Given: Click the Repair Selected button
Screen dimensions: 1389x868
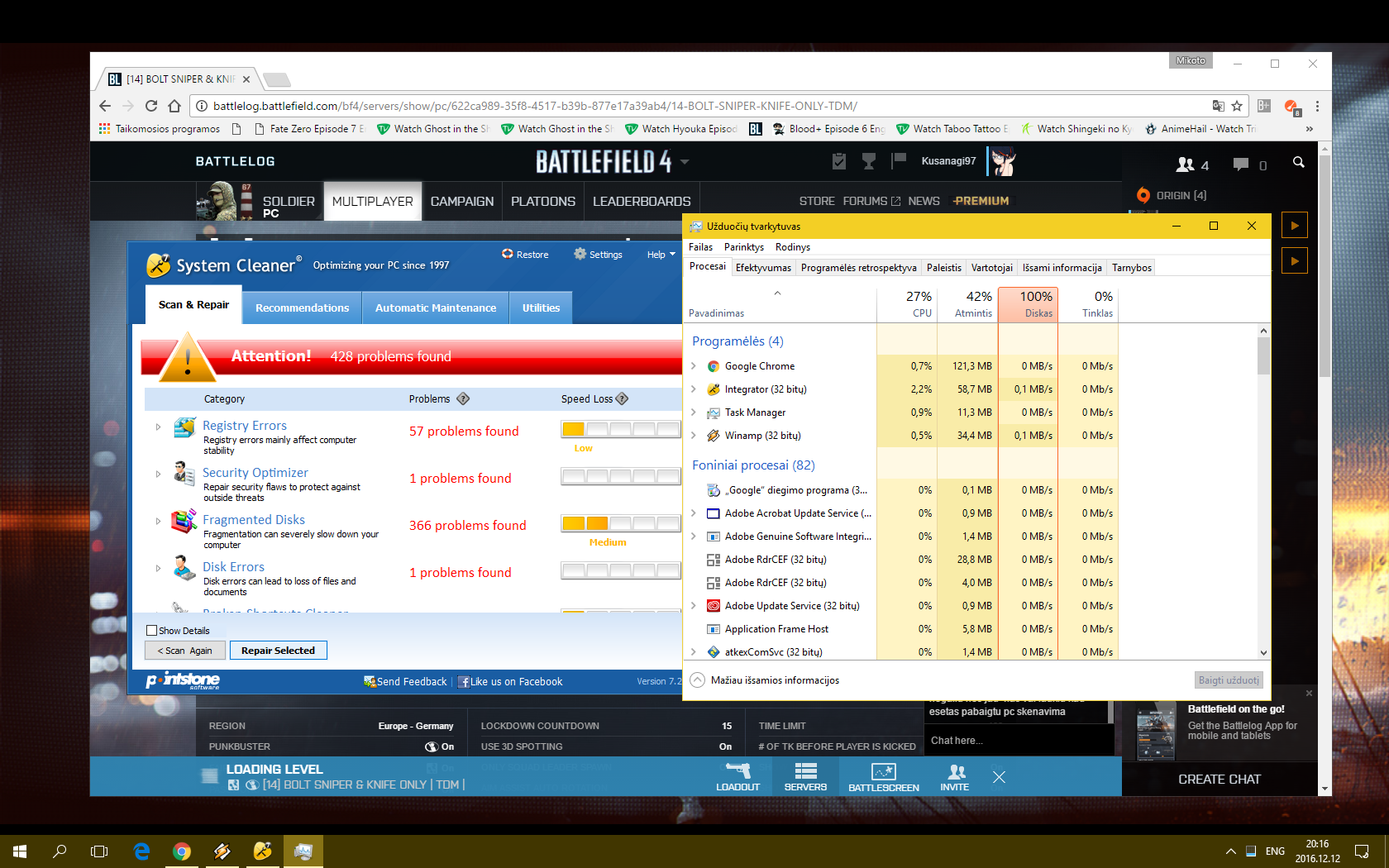Looking at the screenshot, I should tap(278, 651).
